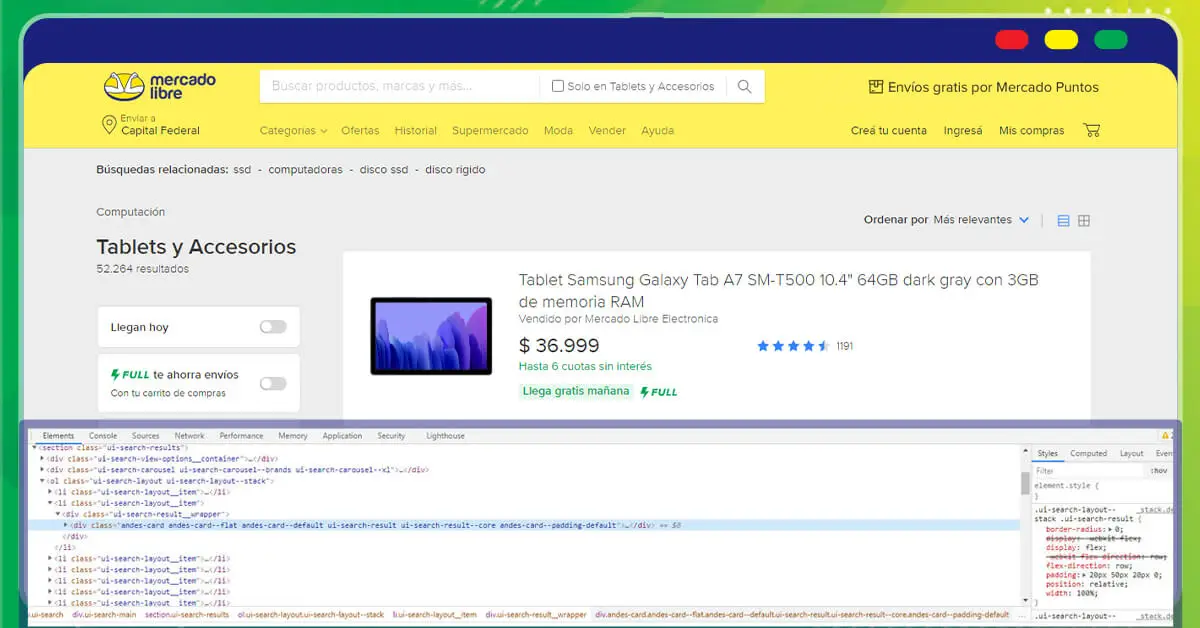Open the Lighthouse tab

pyautogui.click(x=445, y=436)
